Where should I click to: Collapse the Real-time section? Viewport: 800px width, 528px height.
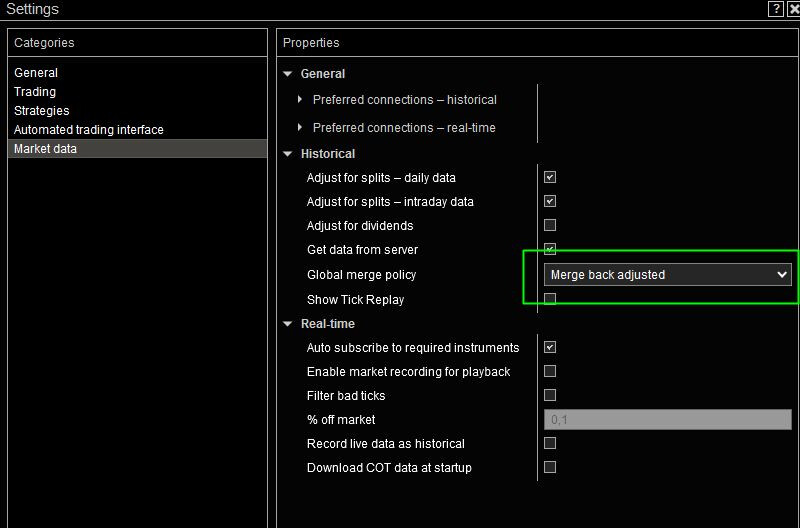tap(288, 324)
